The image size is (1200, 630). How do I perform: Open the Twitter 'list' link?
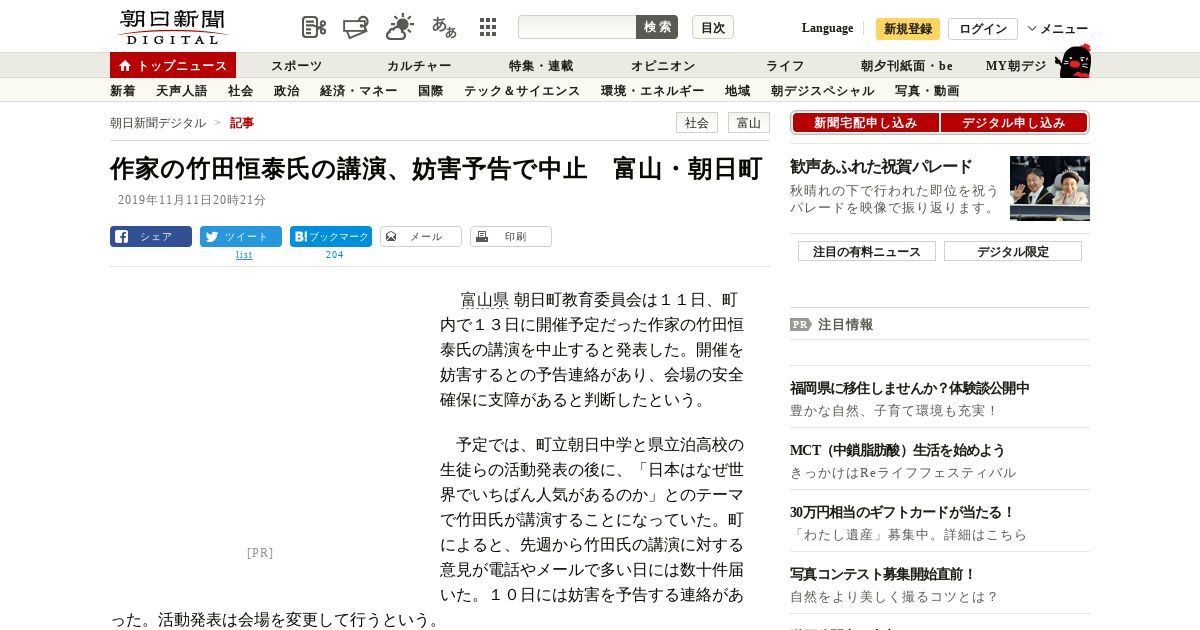tap(244, 255)
